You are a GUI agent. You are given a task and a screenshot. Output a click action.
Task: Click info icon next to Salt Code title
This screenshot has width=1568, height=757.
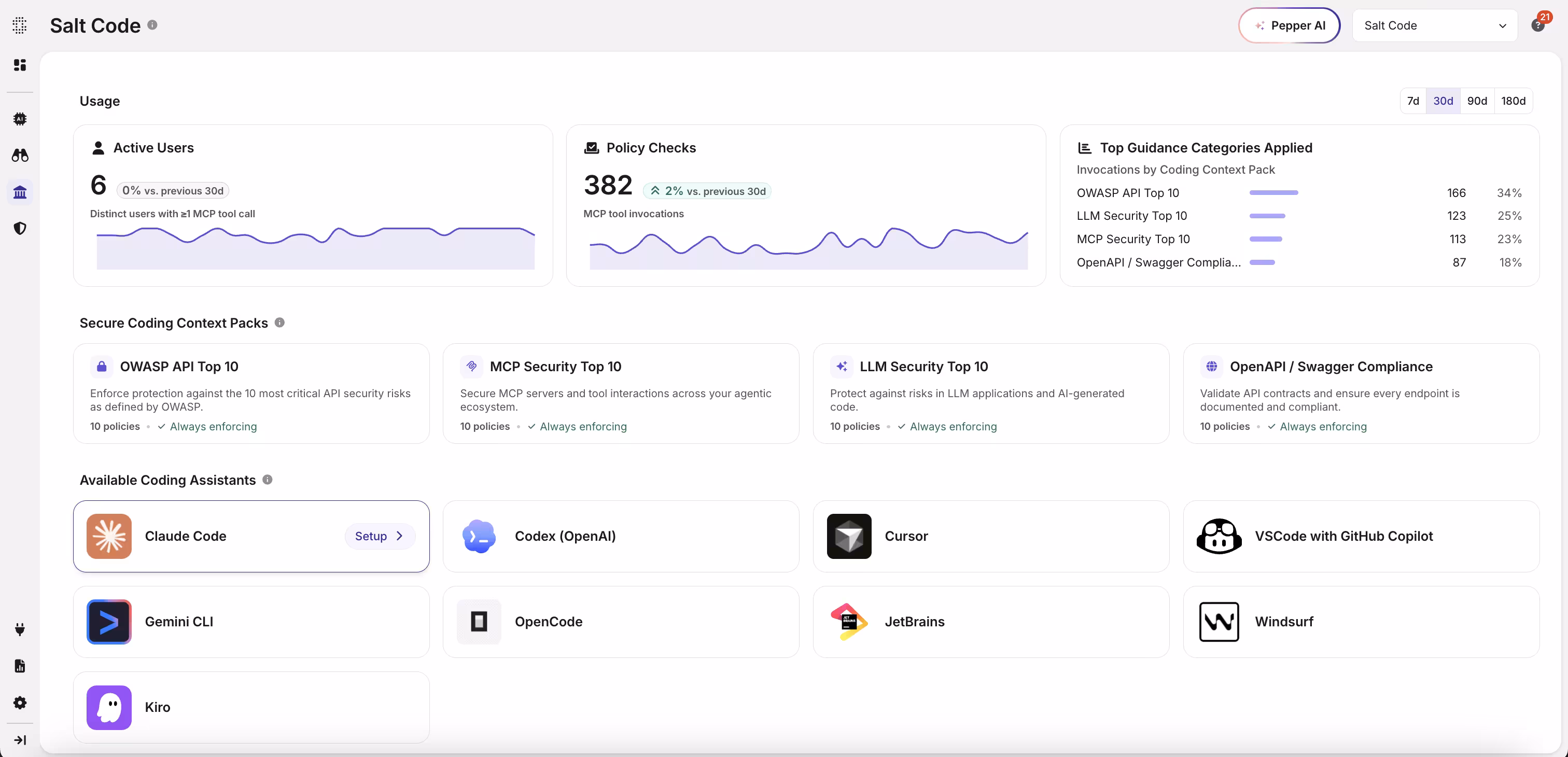tap(152, 25)
